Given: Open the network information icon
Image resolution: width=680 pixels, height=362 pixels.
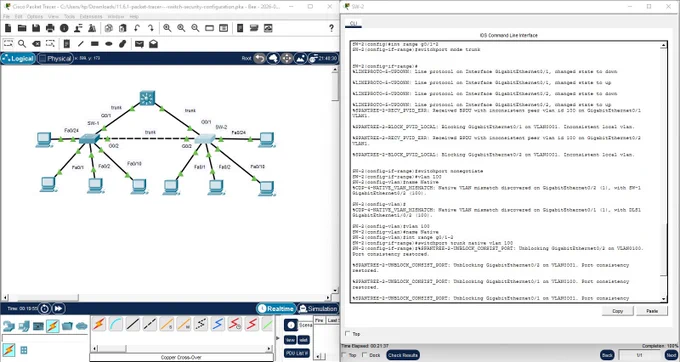Looking at the screenshot, I should (64, 28).
